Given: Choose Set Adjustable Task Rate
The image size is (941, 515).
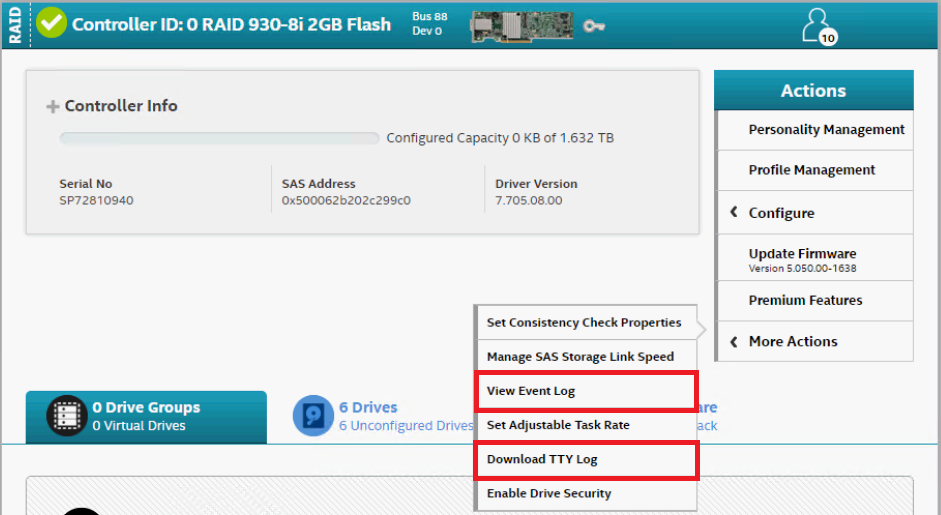Looking at the screenshot, I should pos(586,425).
